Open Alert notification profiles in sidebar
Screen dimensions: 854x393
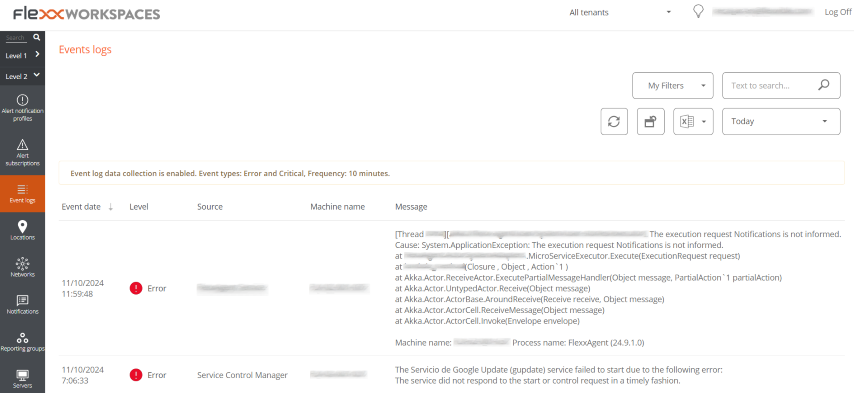click(x=22, y=108)
